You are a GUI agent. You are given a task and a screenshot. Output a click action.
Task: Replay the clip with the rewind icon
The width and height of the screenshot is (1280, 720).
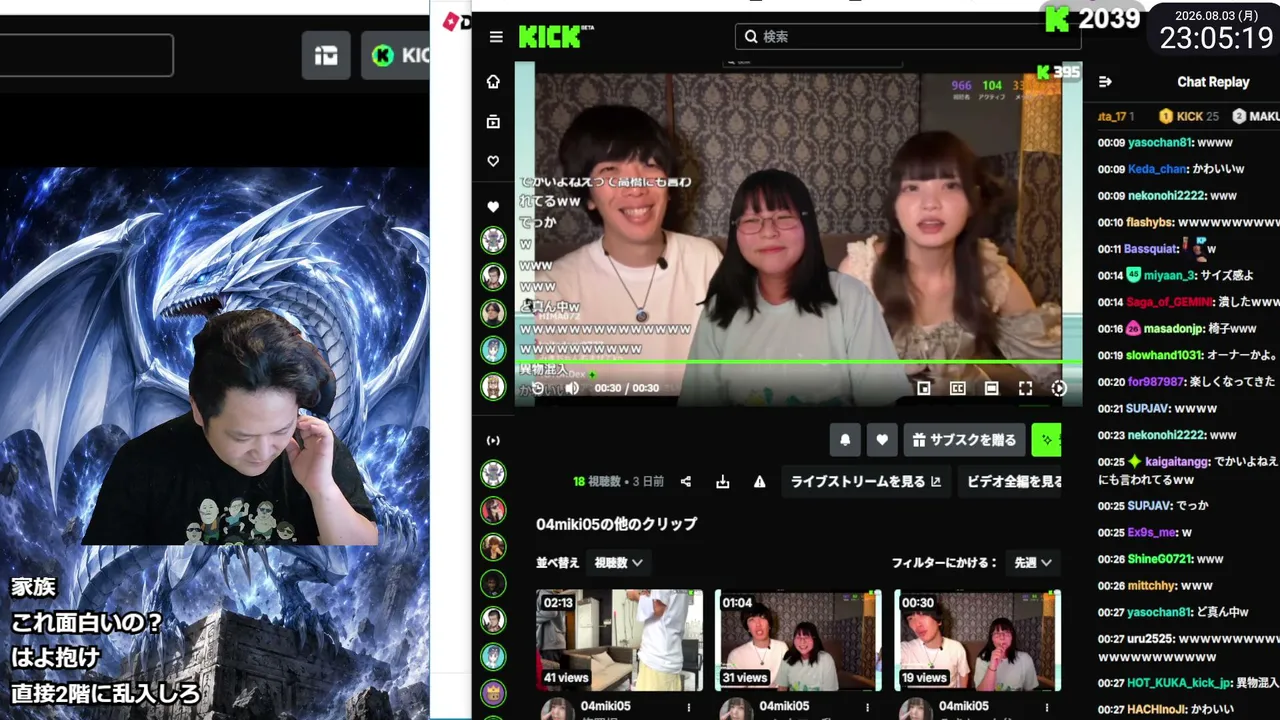(x=538, y=388)
